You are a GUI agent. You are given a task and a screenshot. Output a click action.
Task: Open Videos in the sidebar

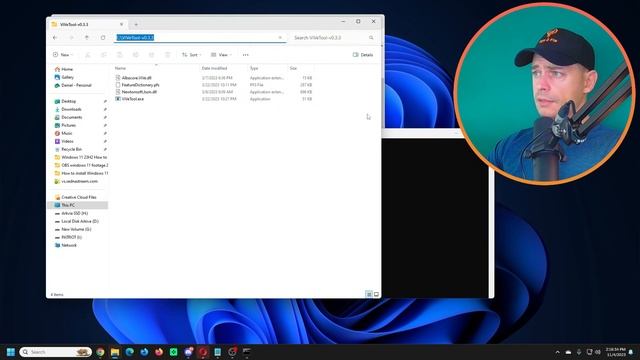(67, 141)
